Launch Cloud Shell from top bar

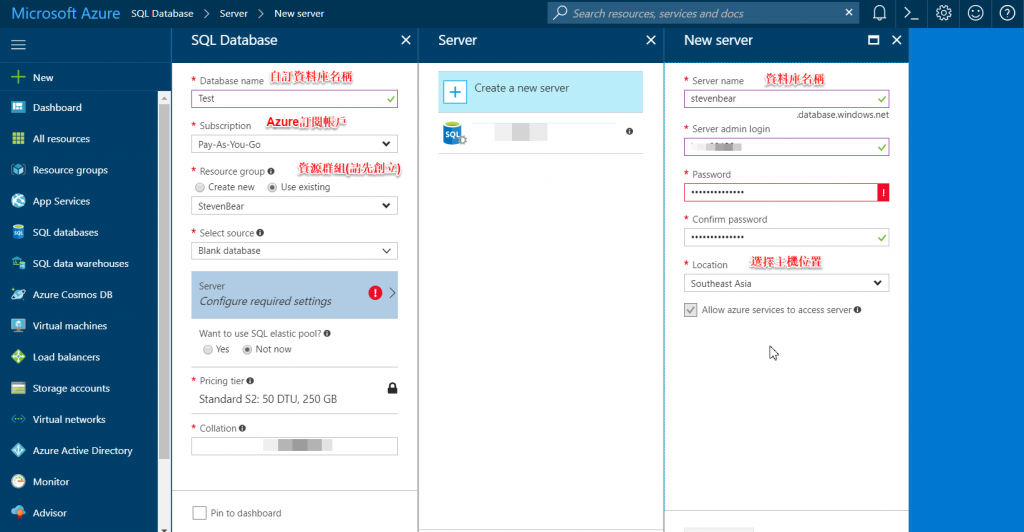tap(911, 13)
